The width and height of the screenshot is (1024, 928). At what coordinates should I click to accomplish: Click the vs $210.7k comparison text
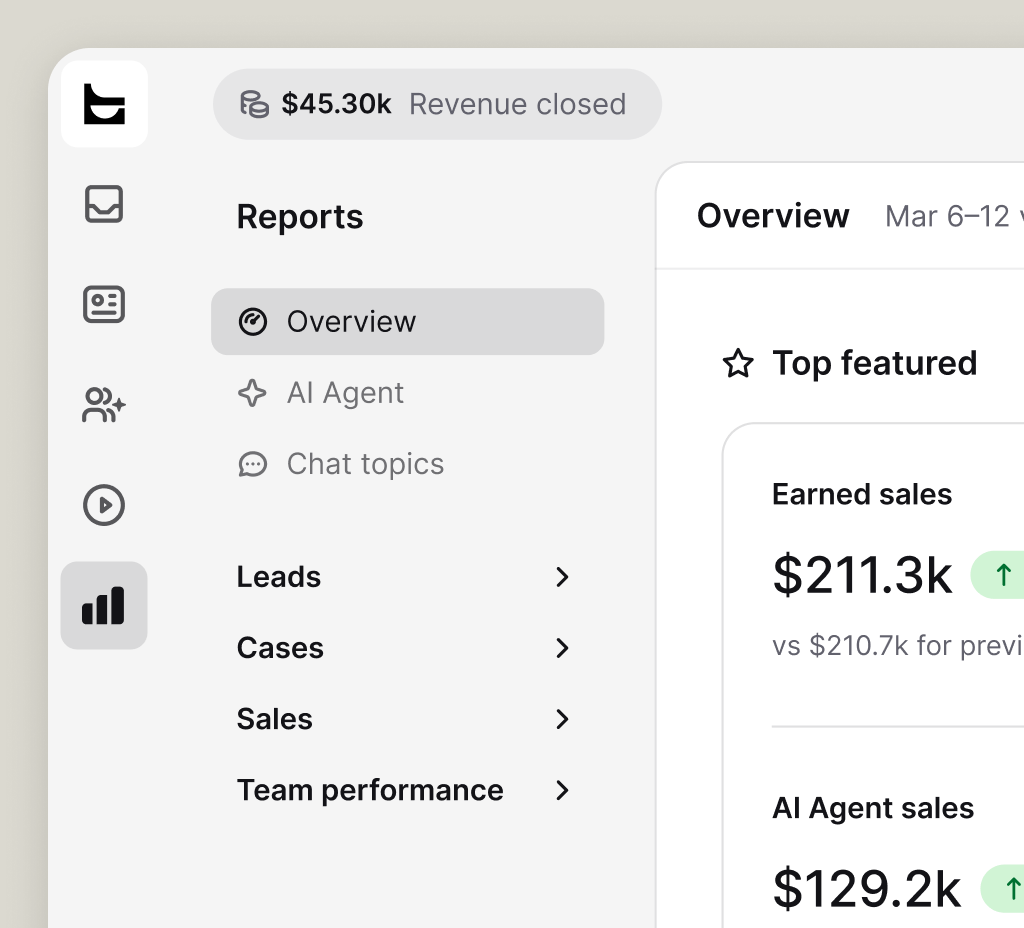pyautogui.click(x=898, y=646)
